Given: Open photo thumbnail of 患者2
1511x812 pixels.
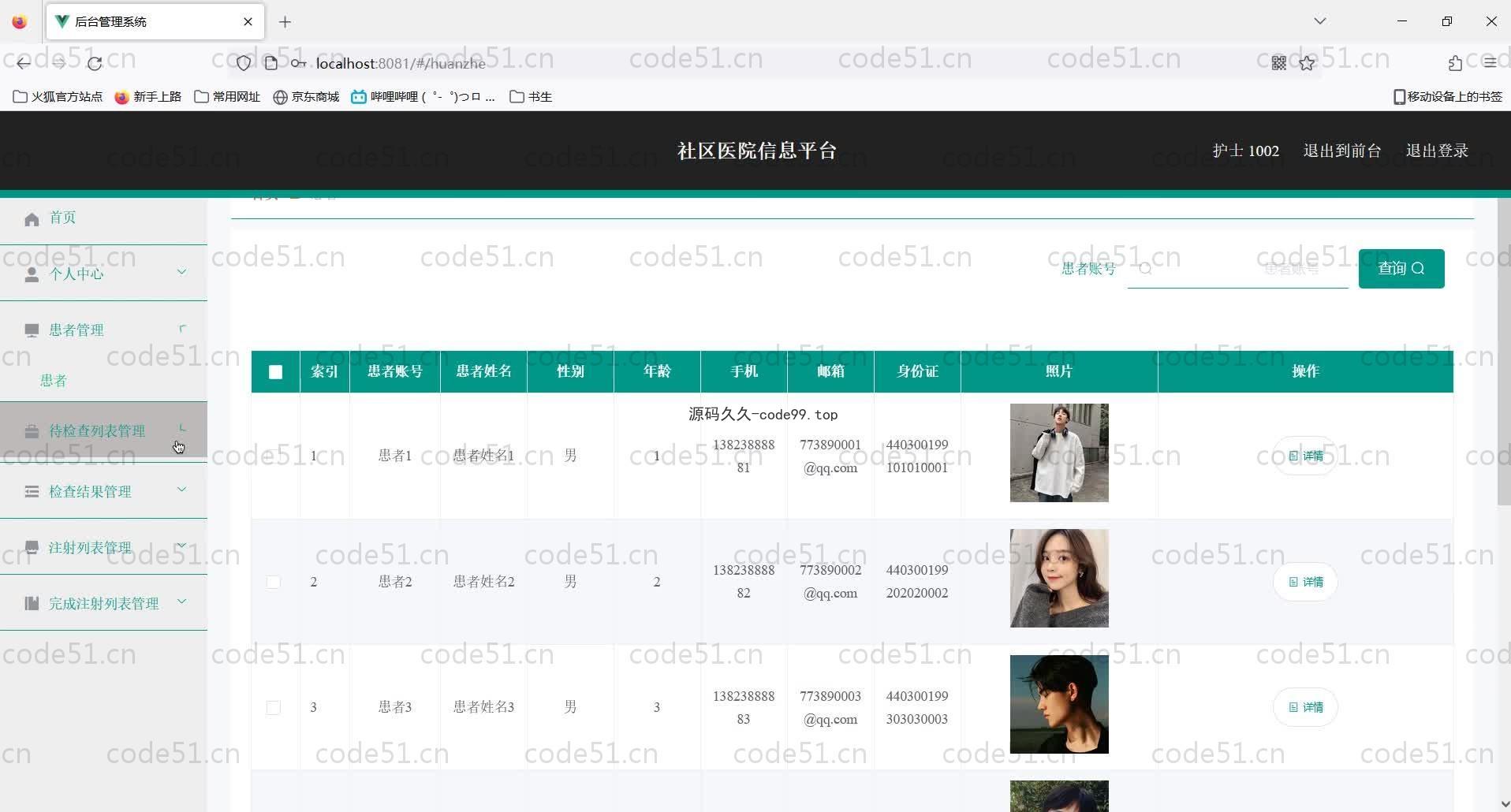Looking at the screenshot, I should 1059,579.
